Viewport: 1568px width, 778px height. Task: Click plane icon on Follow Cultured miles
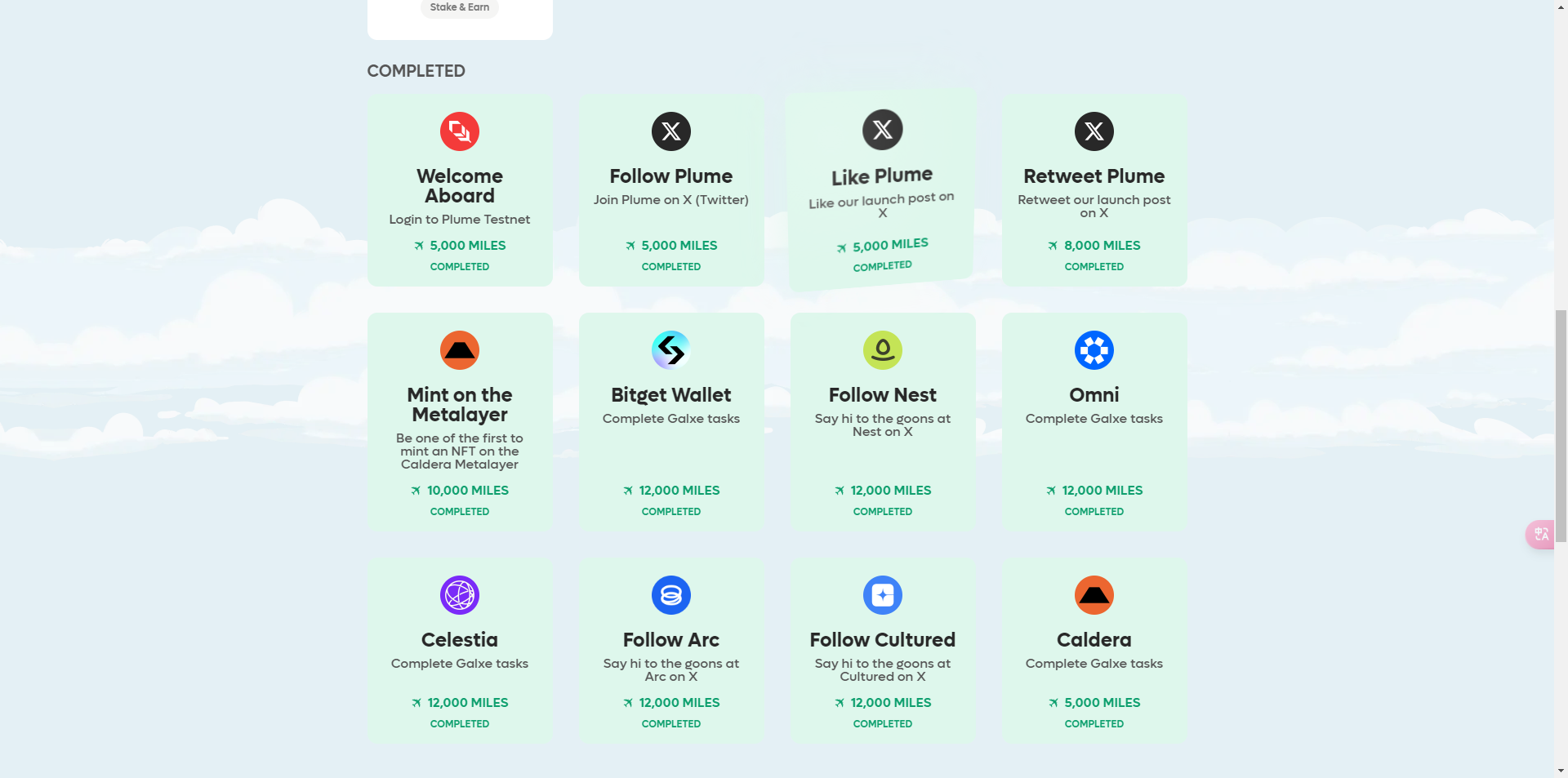tap(840, 703)
